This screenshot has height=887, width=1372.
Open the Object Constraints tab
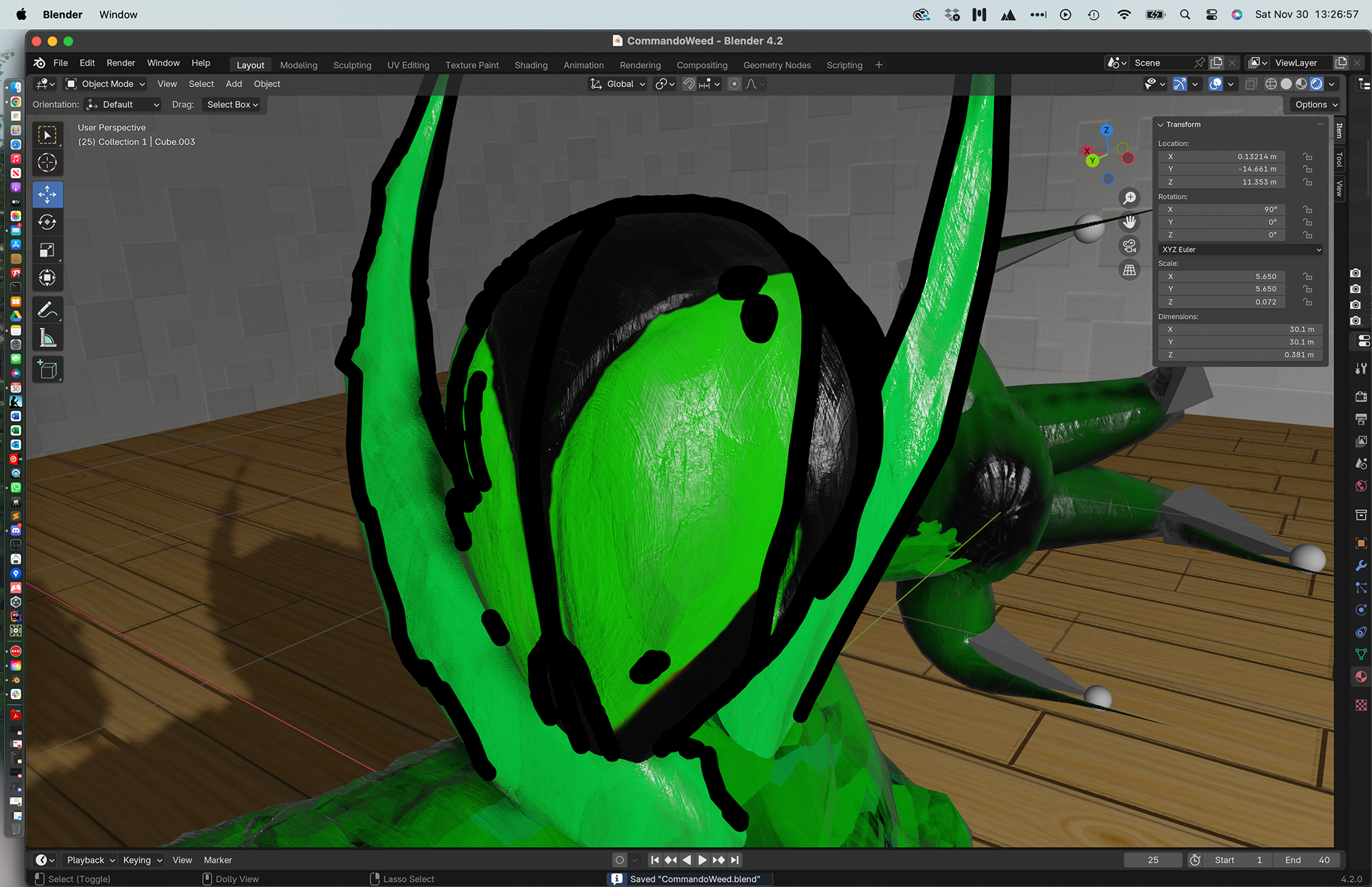pyautogui.click(x=1361, y=632)
